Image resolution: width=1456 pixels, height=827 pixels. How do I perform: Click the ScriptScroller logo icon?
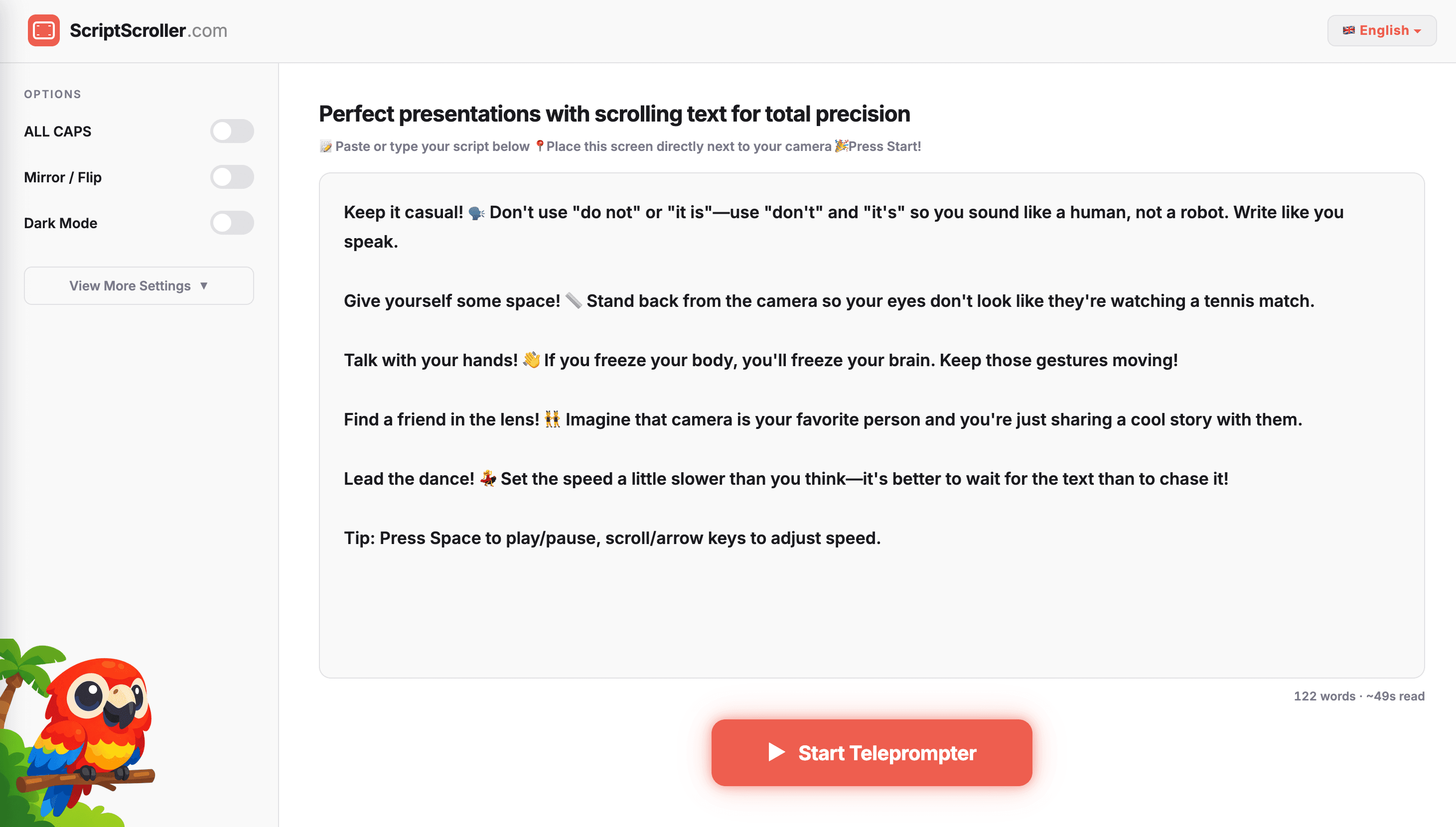pyautogui.click(x=43, y=30)
